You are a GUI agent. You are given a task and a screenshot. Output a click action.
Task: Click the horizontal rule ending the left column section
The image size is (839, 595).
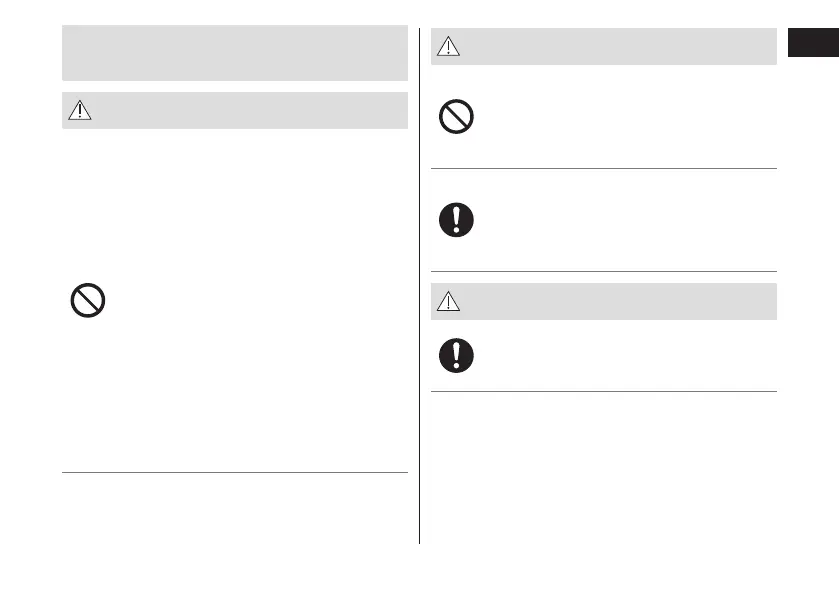[x=235, y=472]
